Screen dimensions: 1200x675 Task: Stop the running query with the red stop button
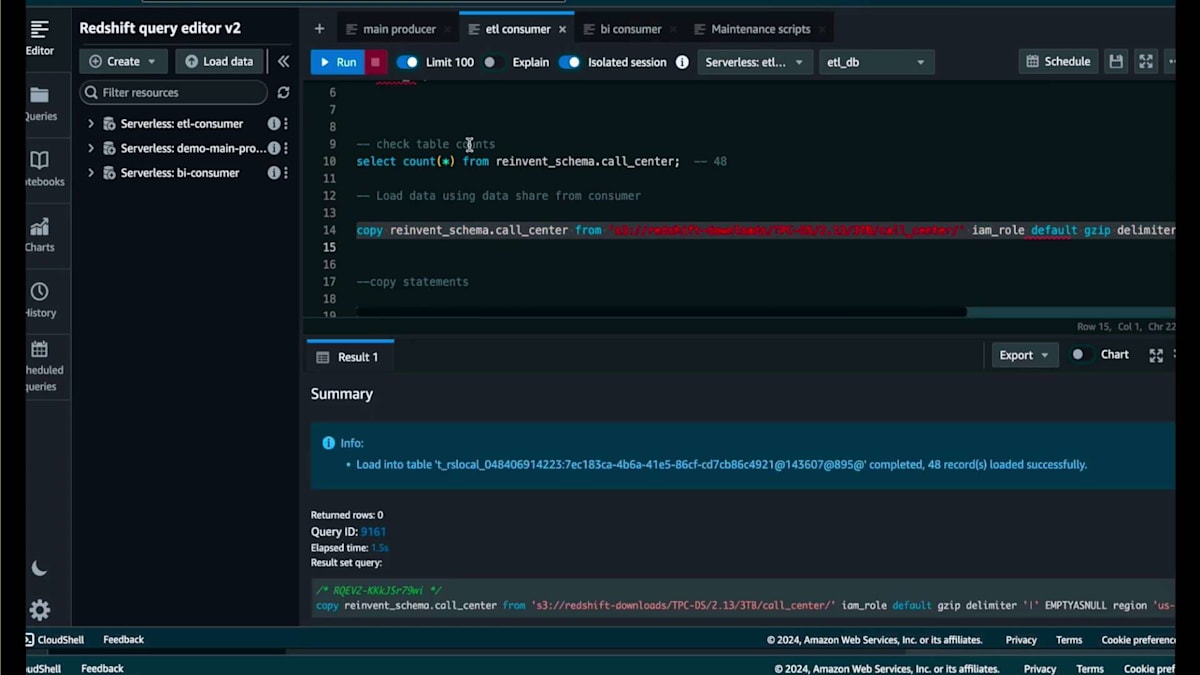pos(375,62)
